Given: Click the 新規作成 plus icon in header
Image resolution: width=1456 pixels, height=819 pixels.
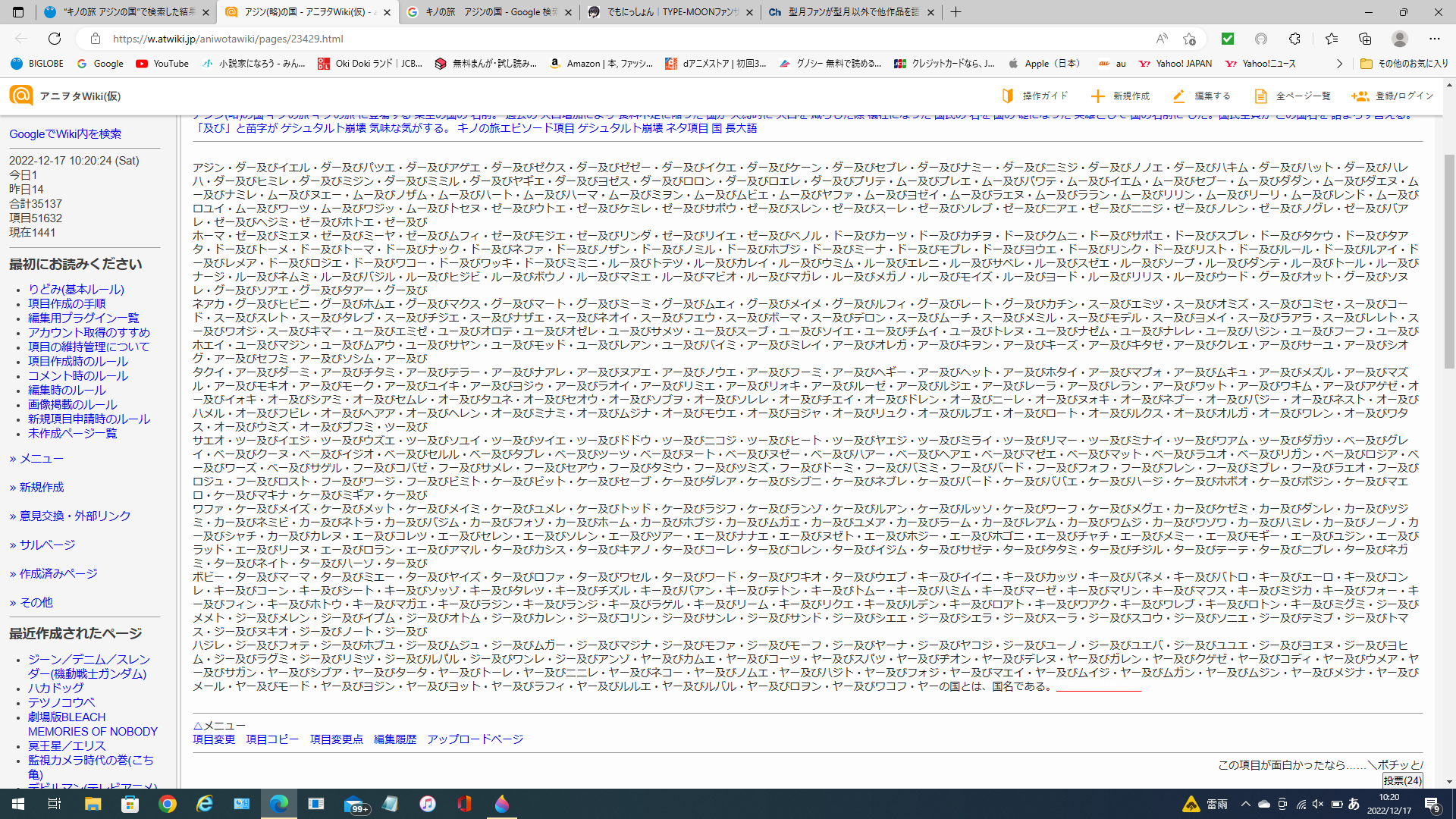Looking at the screenshot, I should (1097, 96).
